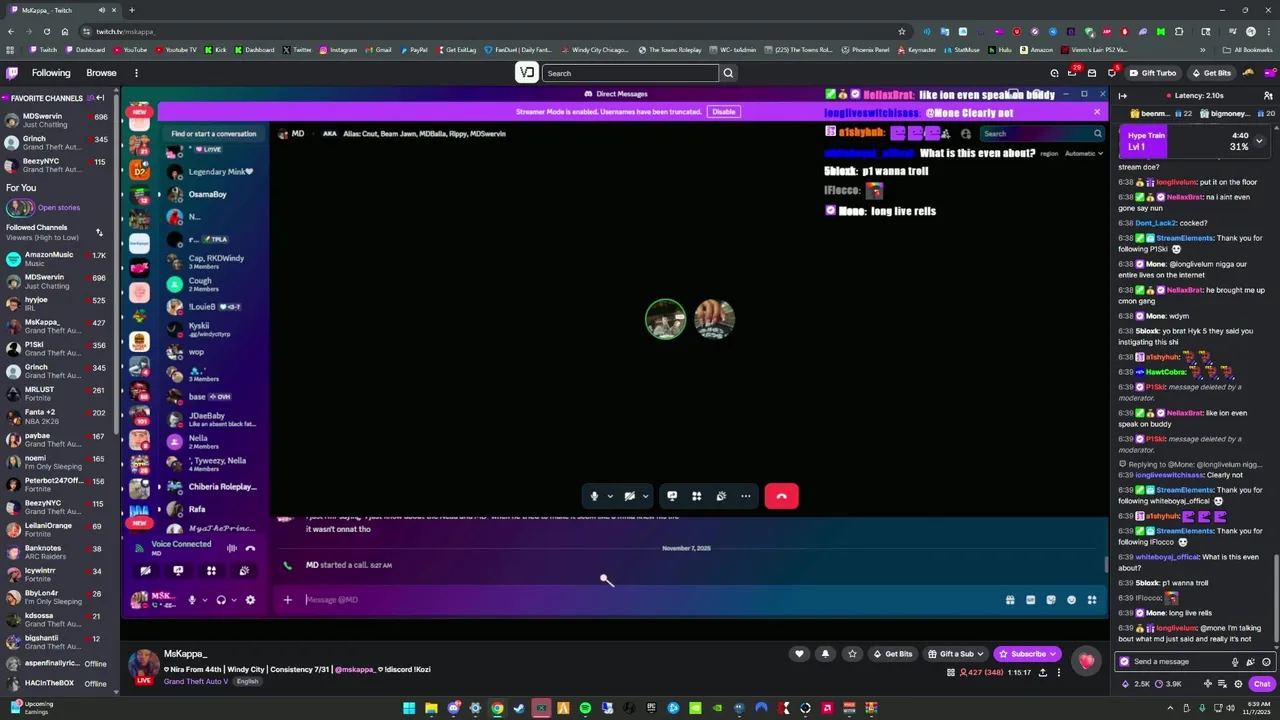Viewport: 1280px width, 720px height.
Task: Open Discord user settings gear
Action: [250, 600]
